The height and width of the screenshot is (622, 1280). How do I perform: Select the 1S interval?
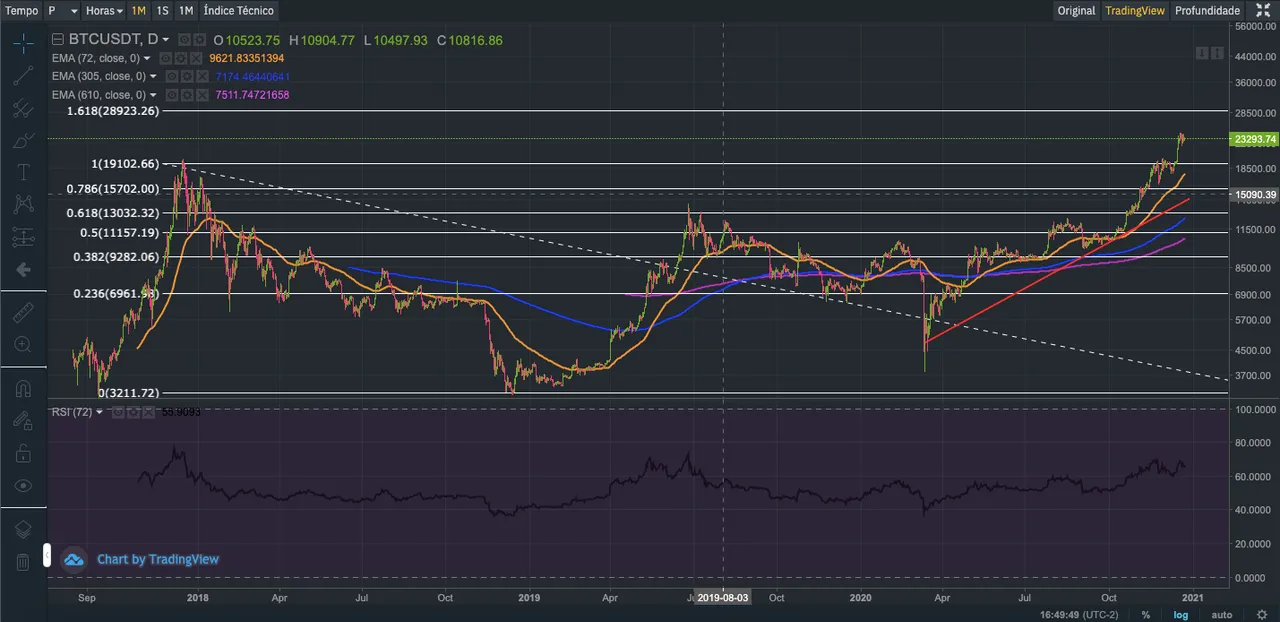(x=162, y=10)
